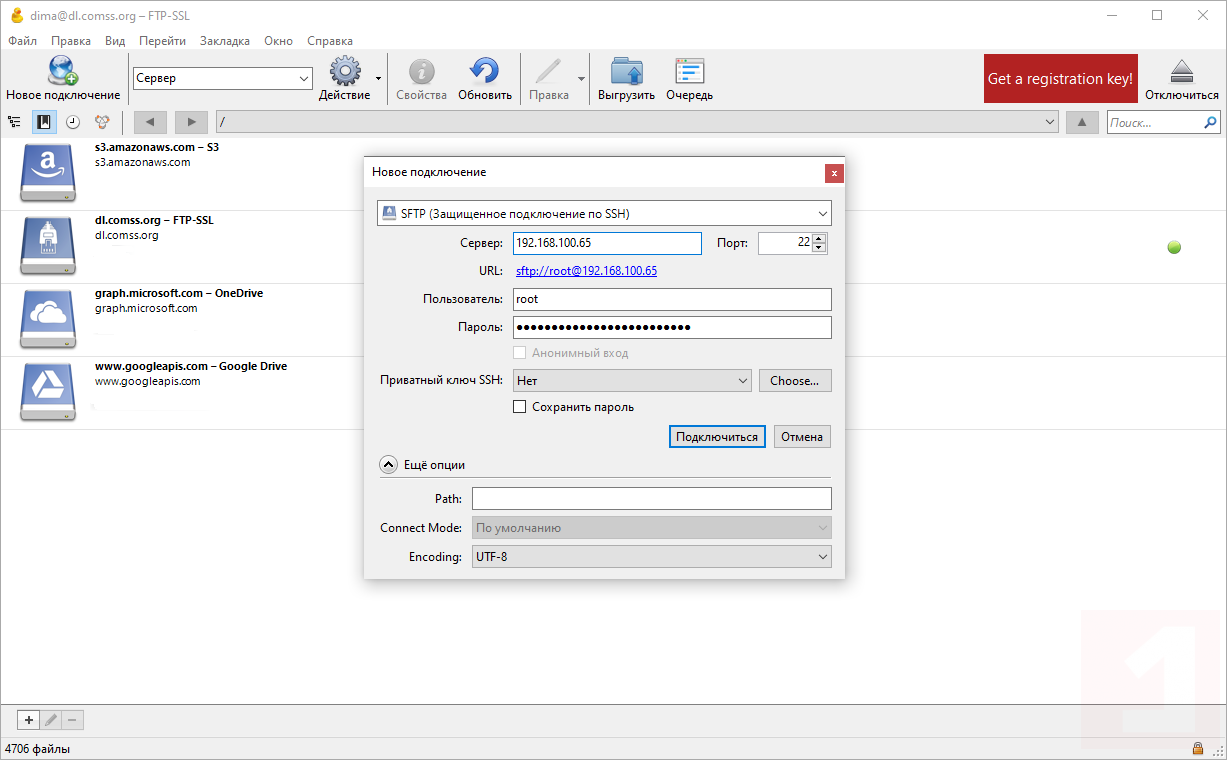This screenshot has width=1227, height=760.
Task: Add a new bookmark with the plus button
Action: [x=29, y=720]
